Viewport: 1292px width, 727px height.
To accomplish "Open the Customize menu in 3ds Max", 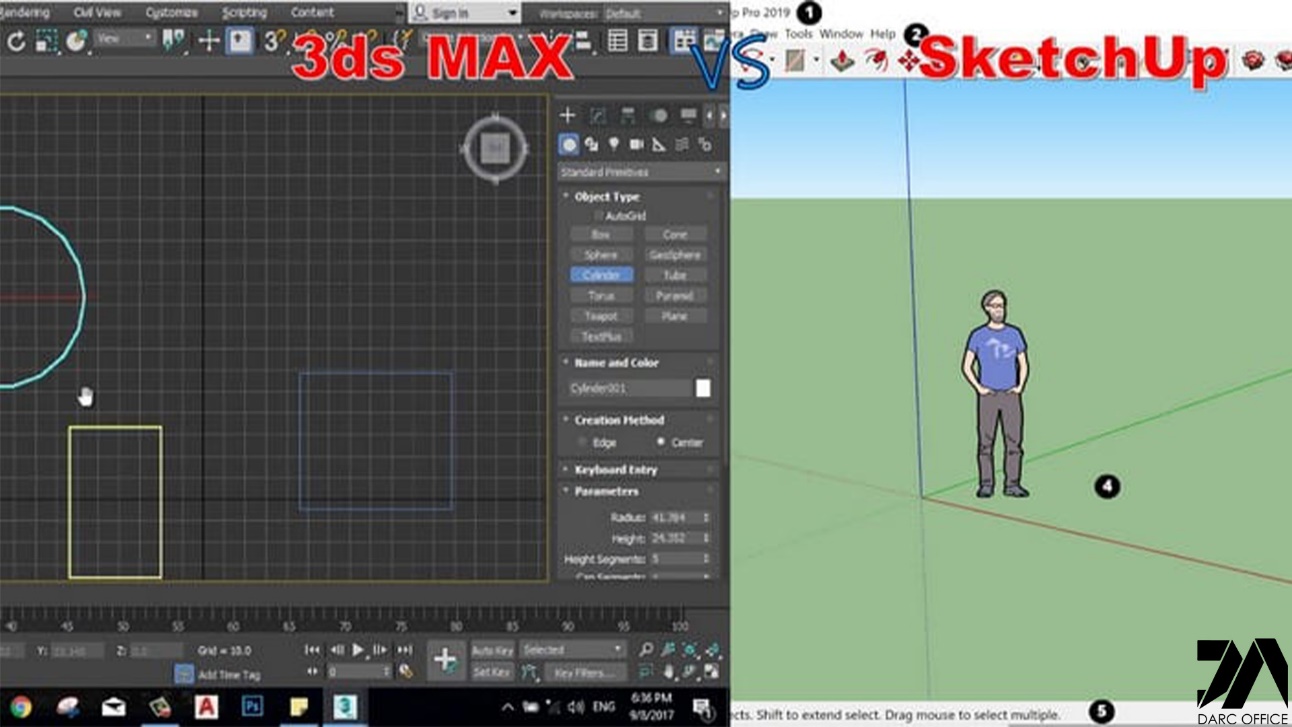I will tap(171, 13).
